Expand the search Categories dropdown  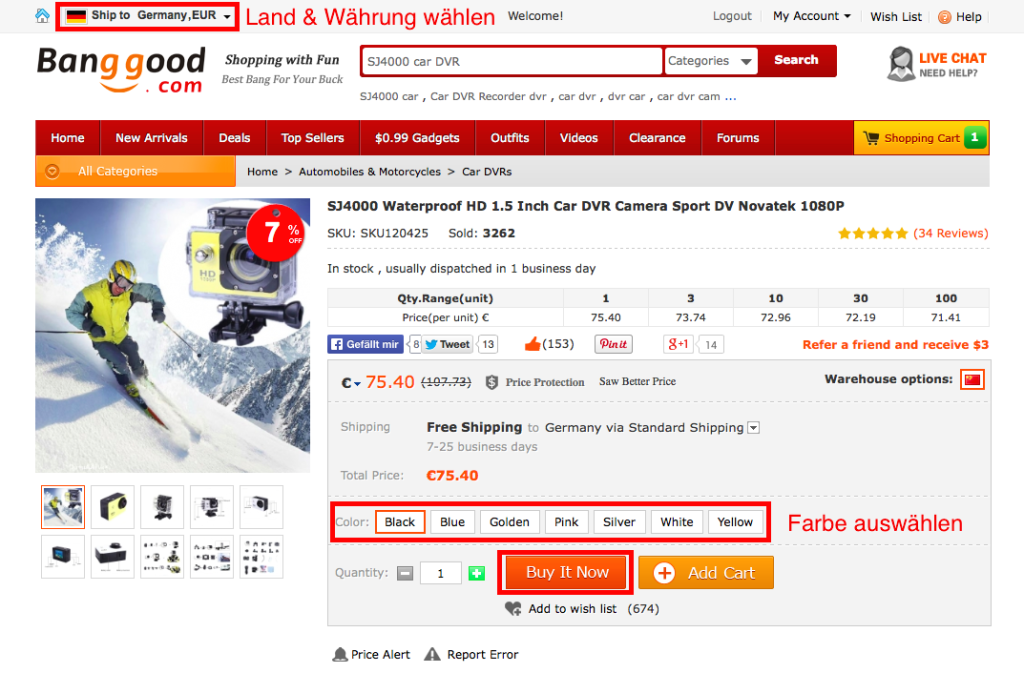(711, 61)
